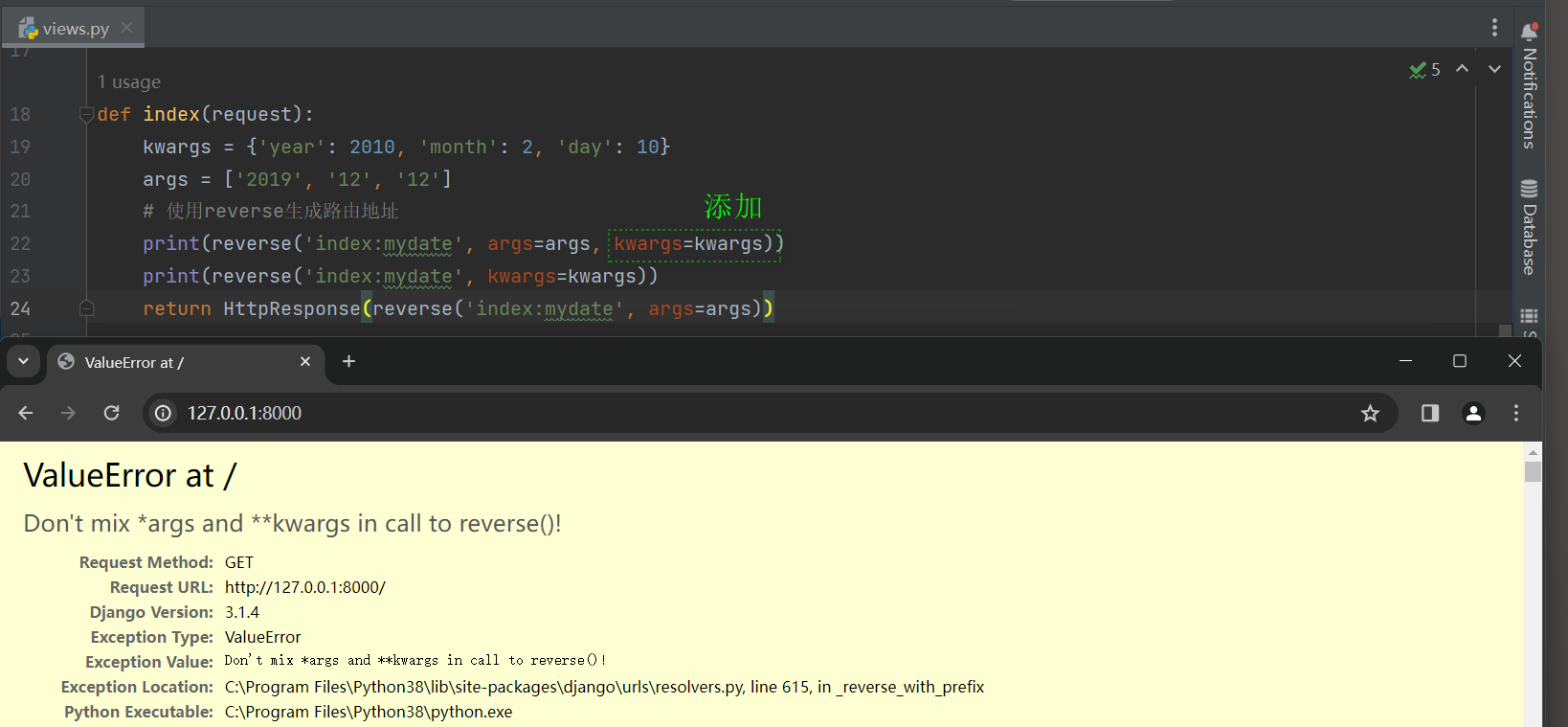Click the print reverse call on line 23
This screenshot has width=1568, height=727.
[400, 276]
